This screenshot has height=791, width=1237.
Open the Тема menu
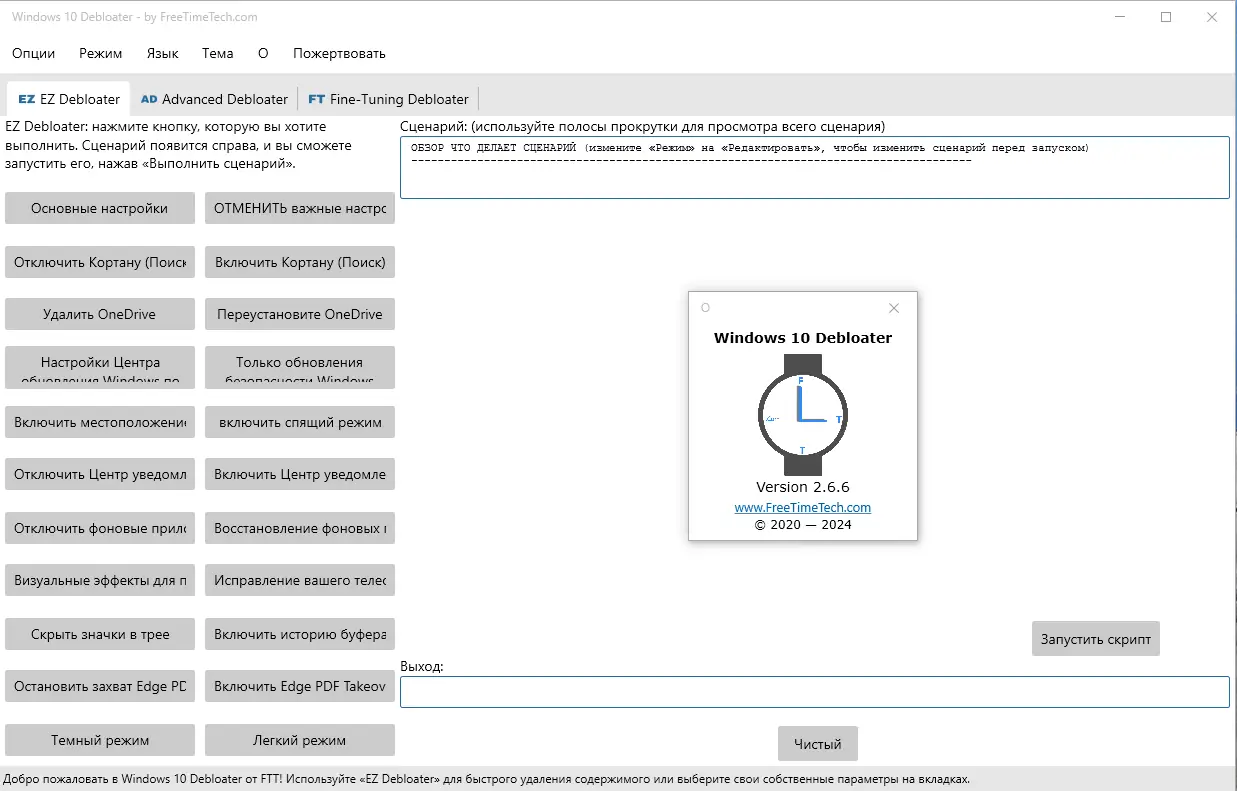217,53
